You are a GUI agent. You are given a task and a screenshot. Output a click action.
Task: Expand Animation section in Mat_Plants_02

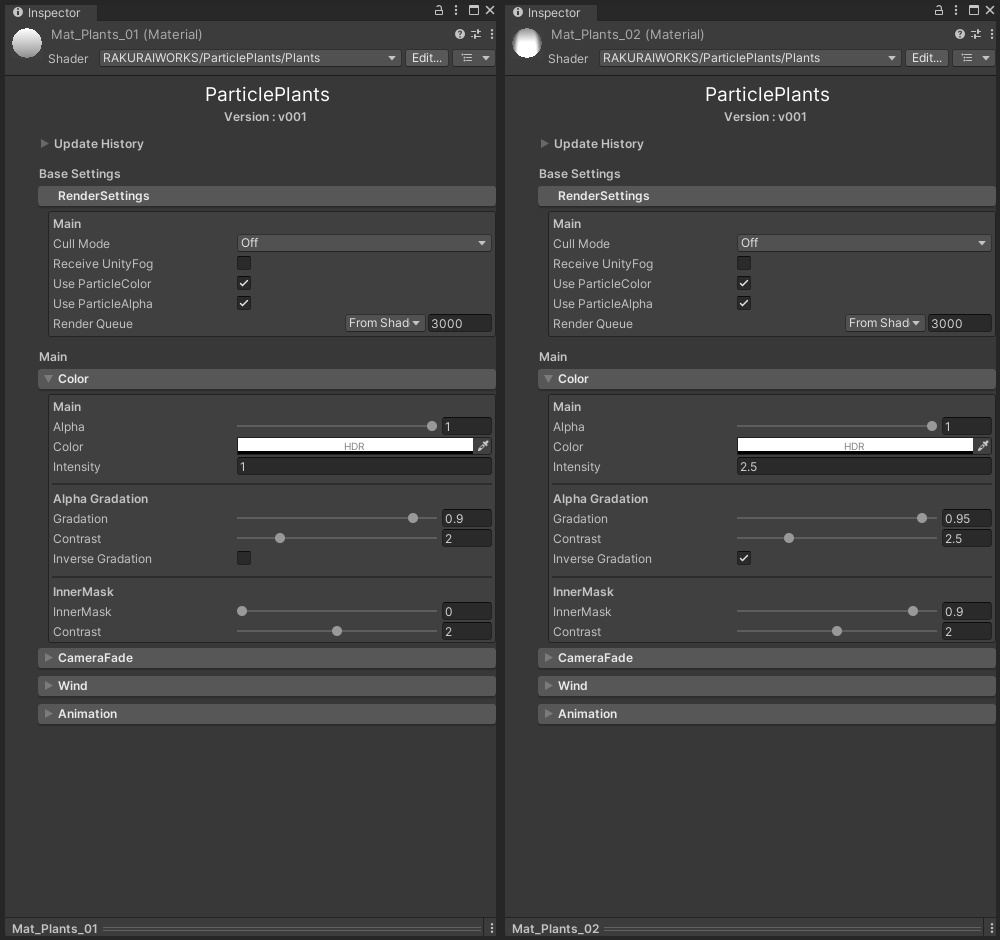tap(767, 714)
